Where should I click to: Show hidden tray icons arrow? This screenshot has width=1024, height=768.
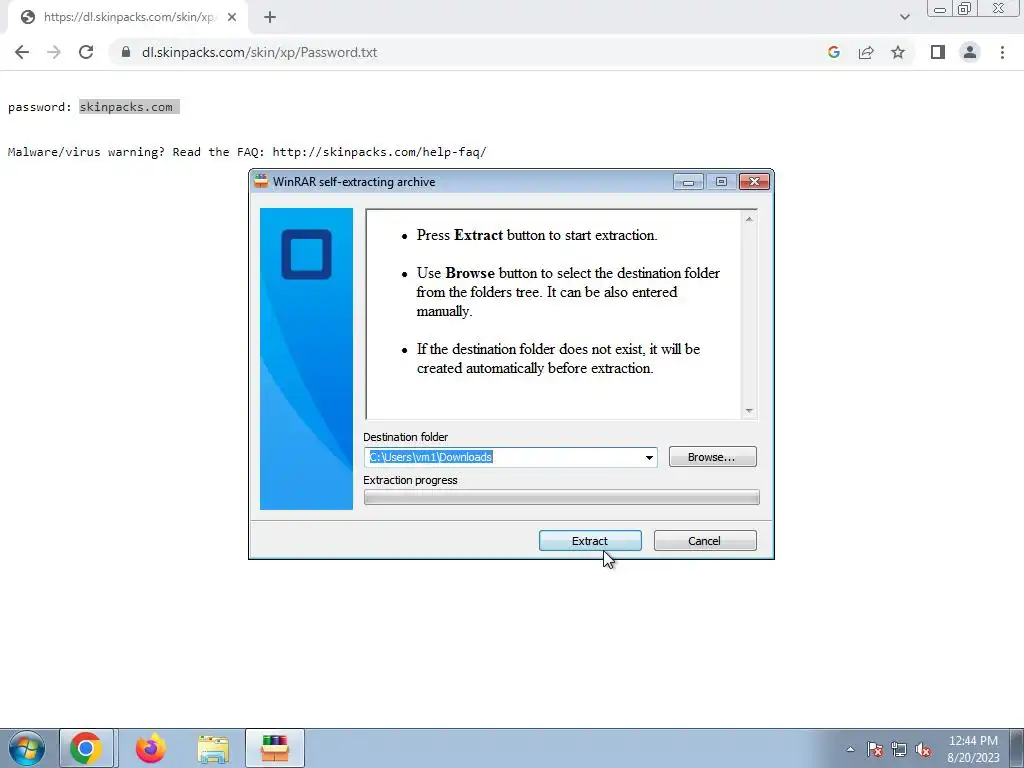pyautogui.click(x=850, y=749)
